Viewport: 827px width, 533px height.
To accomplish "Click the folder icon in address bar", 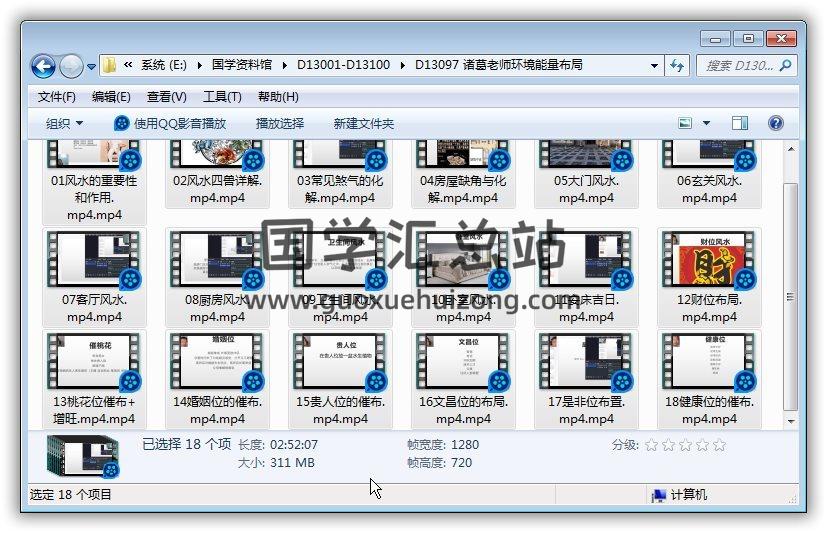I will [x=109, y=65].
